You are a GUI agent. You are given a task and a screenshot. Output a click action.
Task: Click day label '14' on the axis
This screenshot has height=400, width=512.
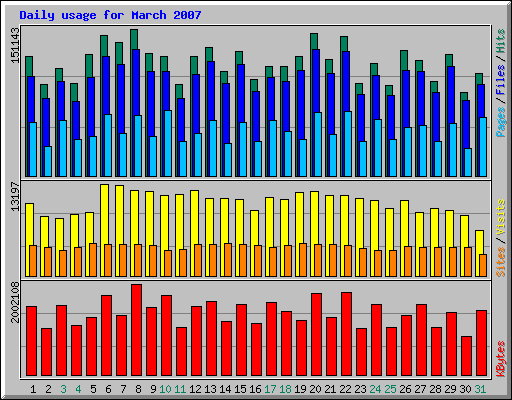point(225,389)
